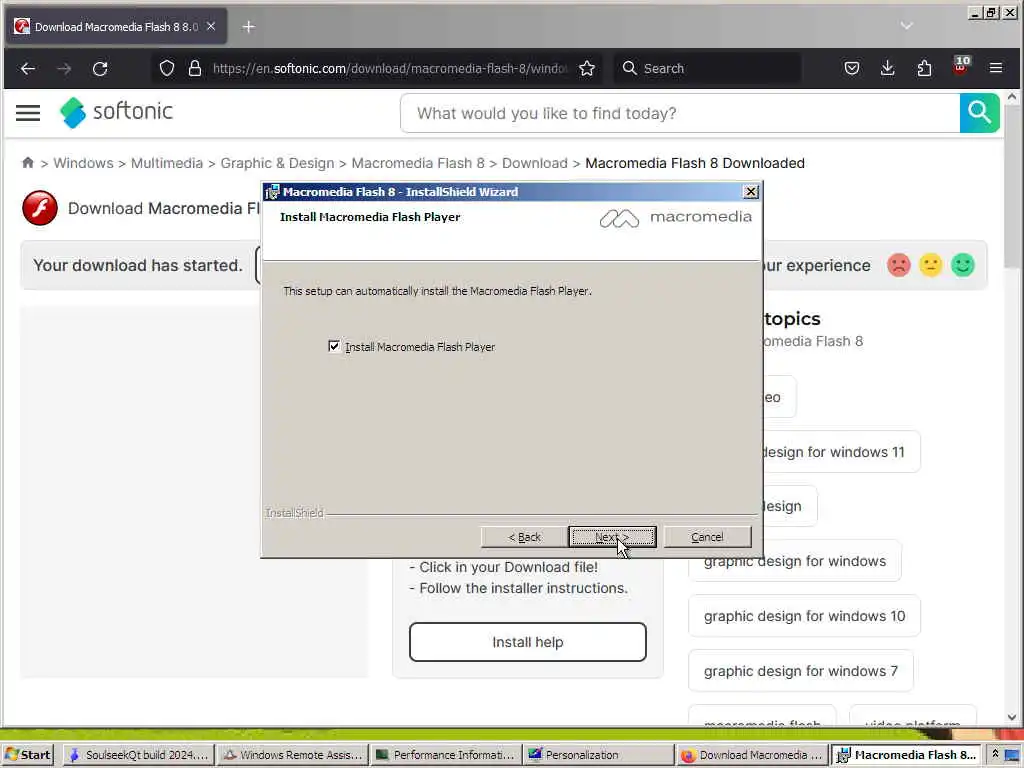Cancel the Flash 8 installation
1024x768 pixels.
[x=707, y=537]
